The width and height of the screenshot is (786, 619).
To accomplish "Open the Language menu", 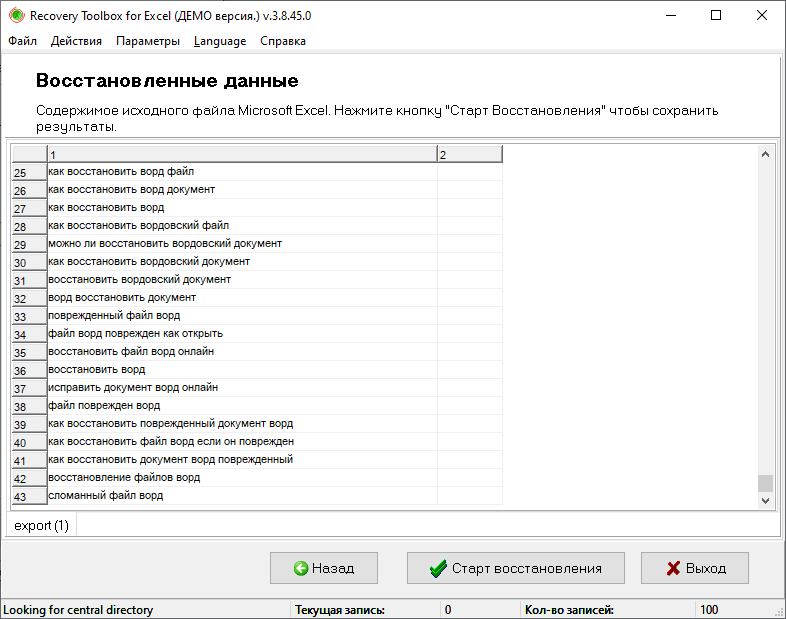I will point(220,41).
